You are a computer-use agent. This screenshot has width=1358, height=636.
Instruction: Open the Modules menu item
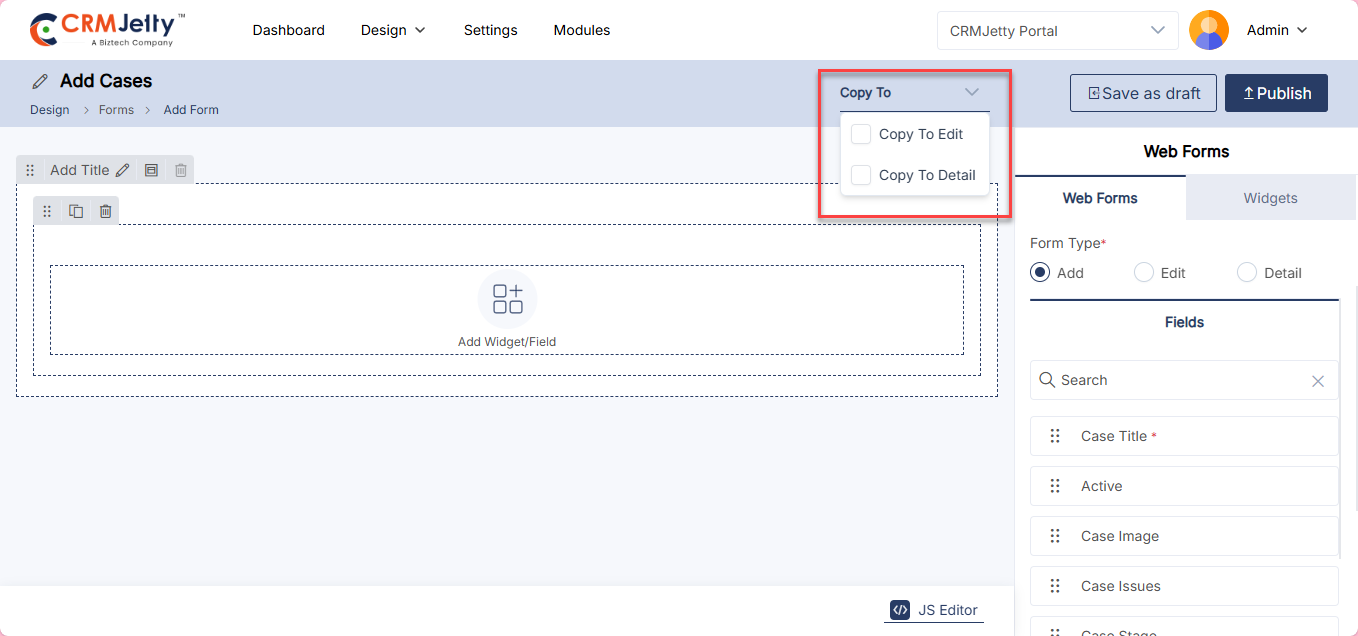[x=581, y=30]
